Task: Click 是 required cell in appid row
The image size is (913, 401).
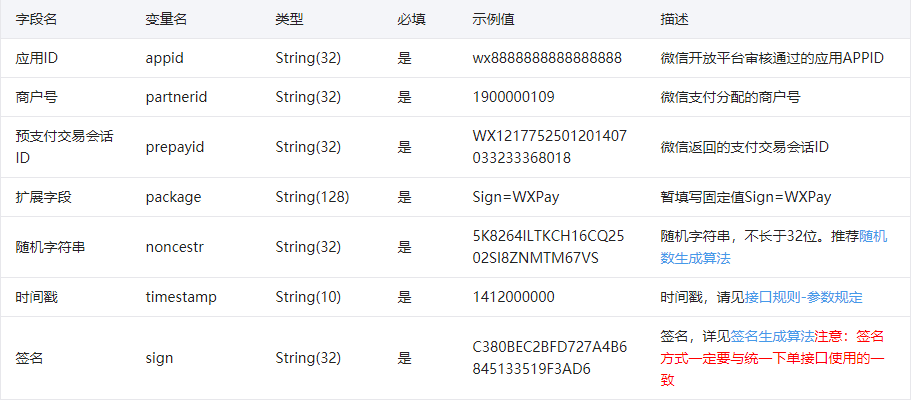Action: point(405,58)
